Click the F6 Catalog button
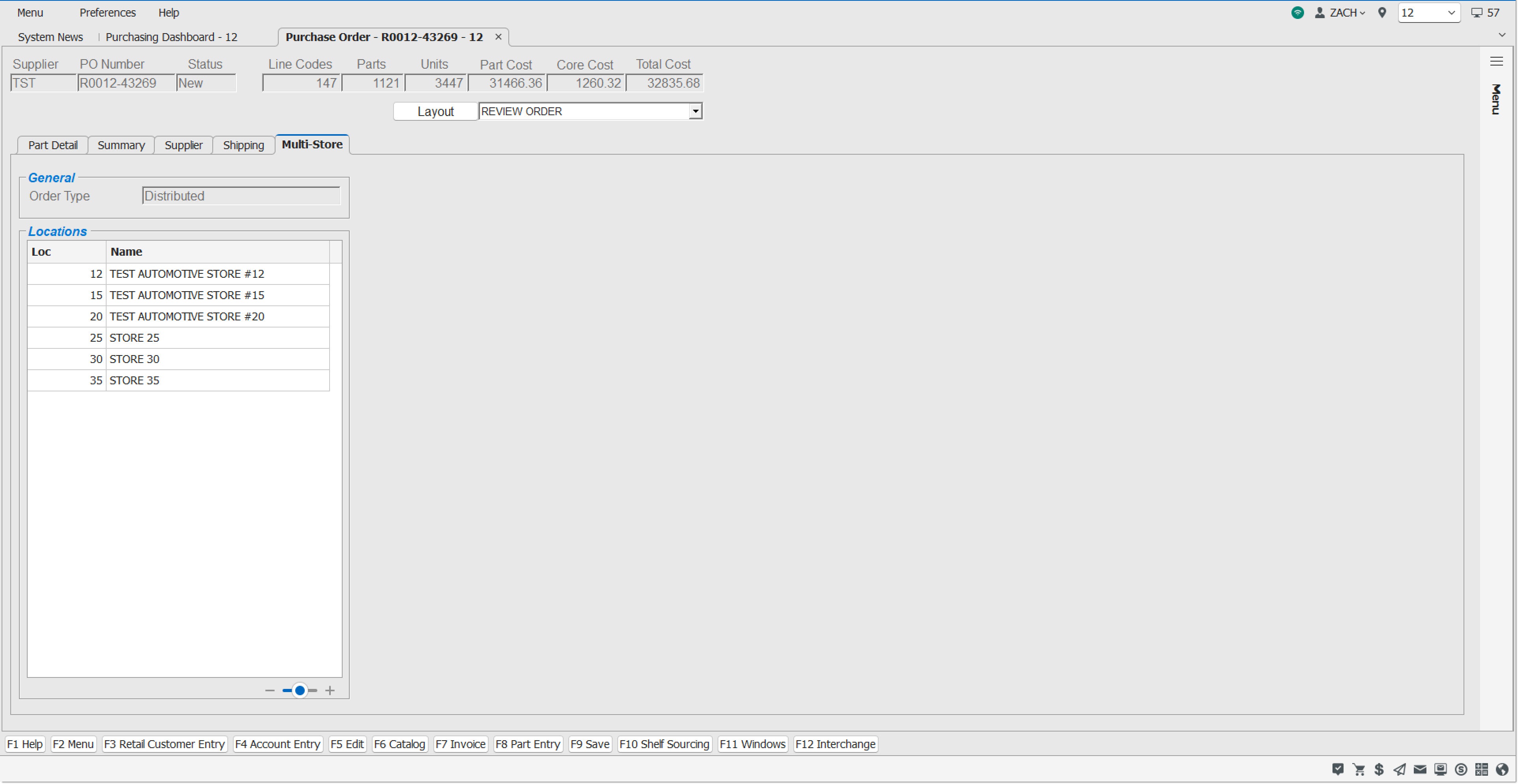Viewport: 1518px width, 784px height. [399, 744]
